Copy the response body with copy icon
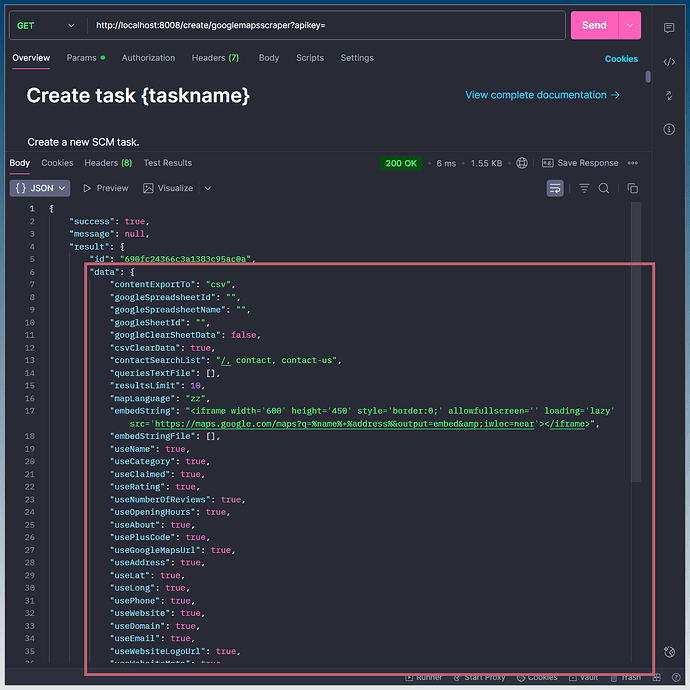690x690 pixels. tap(632, 188)
